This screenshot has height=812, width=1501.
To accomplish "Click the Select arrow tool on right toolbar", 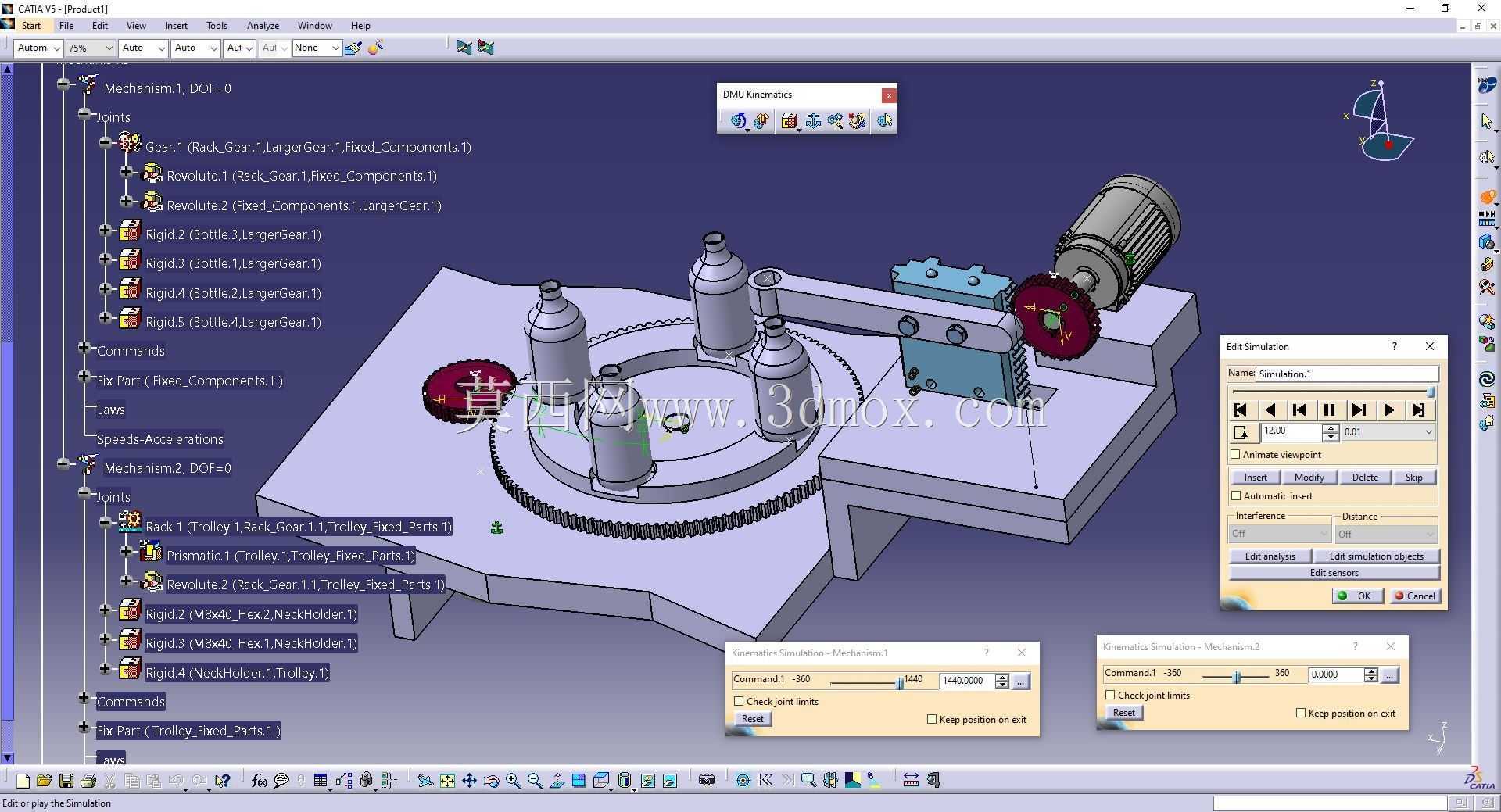I will pyautogui.click(x=1486, y=122).
